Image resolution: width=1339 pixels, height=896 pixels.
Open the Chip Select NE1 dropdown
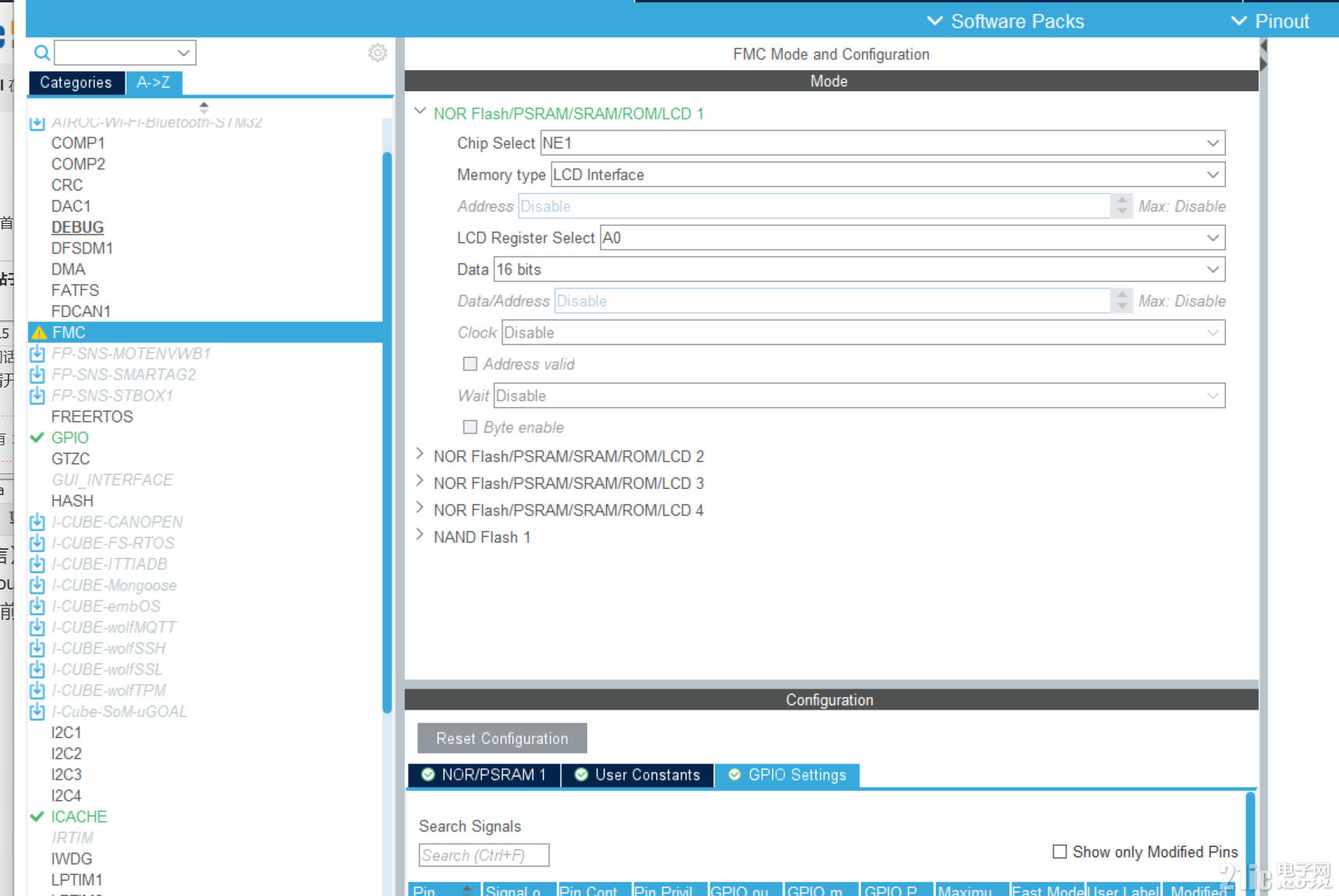coord(883,143)
